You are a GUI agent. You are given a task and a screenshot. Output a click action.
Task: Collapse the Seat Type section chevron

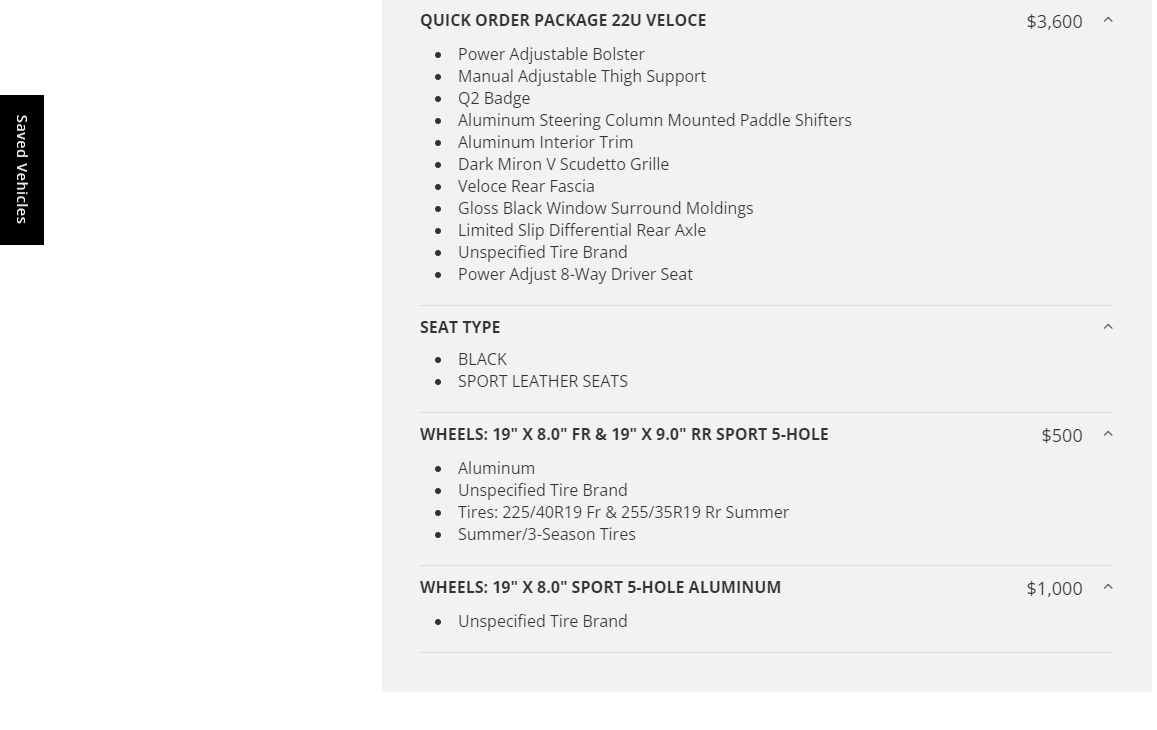coord(1107,327)
